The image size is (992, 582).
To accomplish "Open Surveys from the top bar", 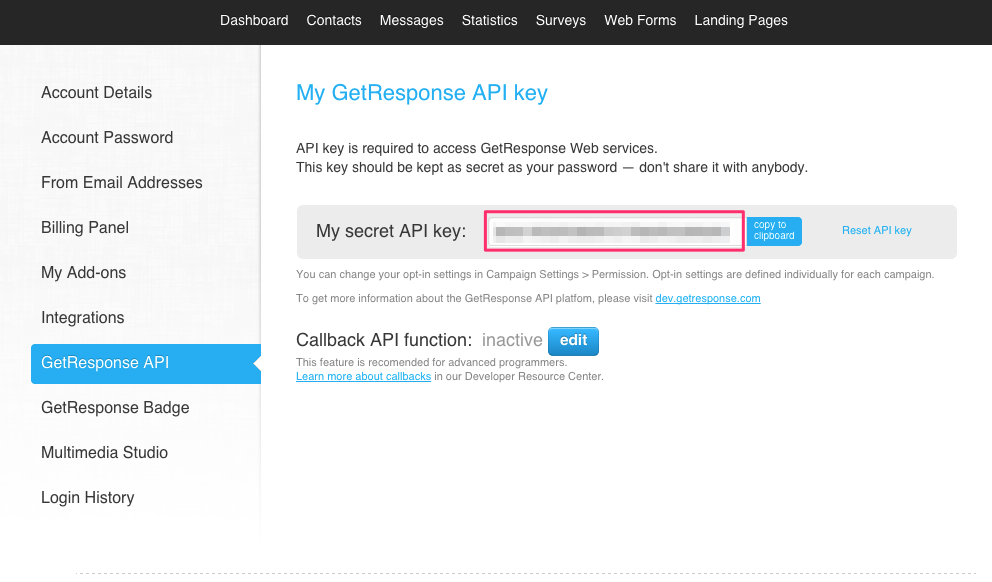I will [x=561, y=20].
